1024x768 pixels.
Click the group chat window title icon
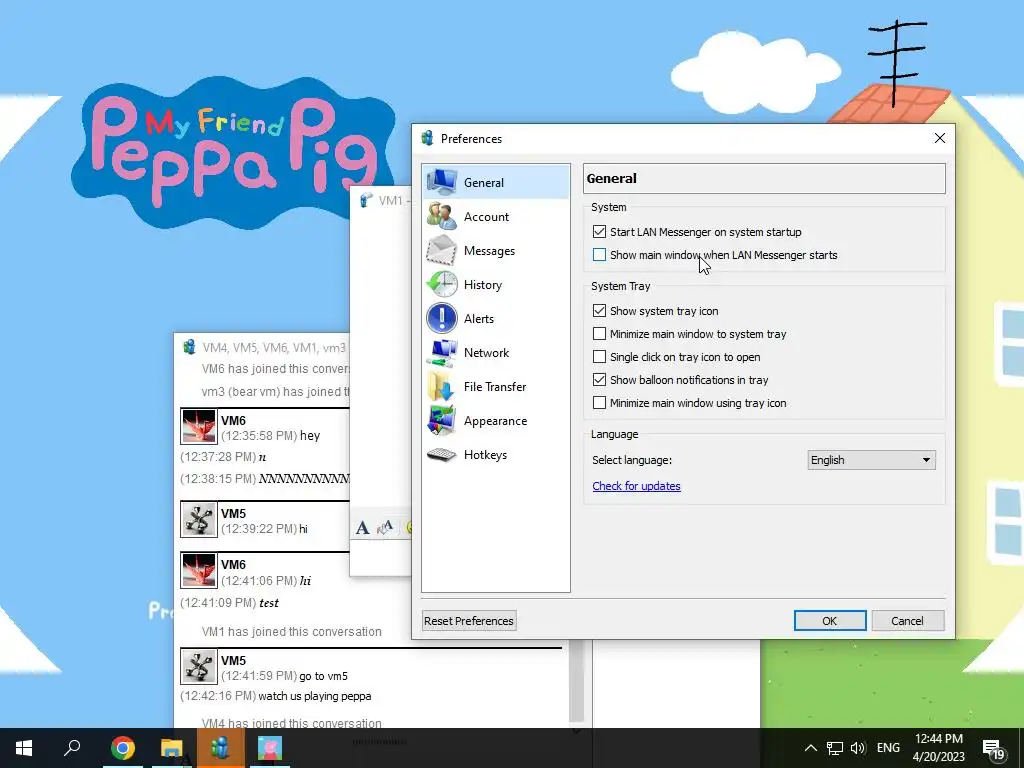click(x=189, y=347)
